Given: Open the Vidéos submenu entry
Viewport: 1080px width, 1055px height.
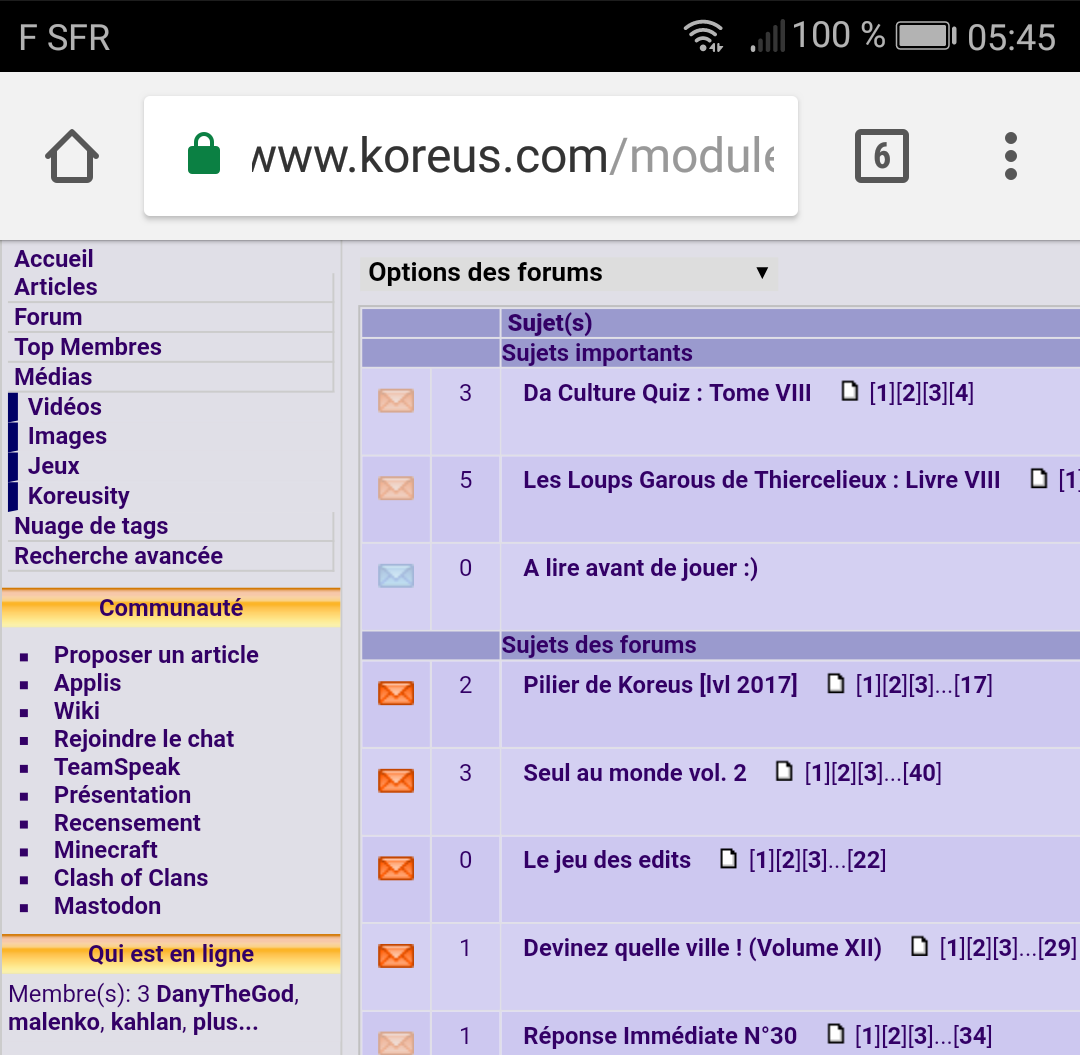Looking at the screenshot, I should [x=65, y=407].
